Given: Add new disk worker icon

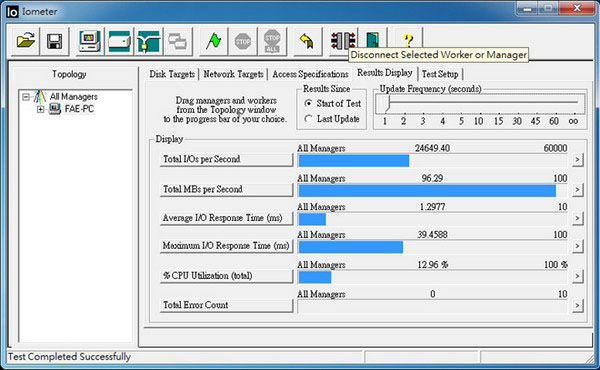Looking at the screenshot, I should pos(119,41).
